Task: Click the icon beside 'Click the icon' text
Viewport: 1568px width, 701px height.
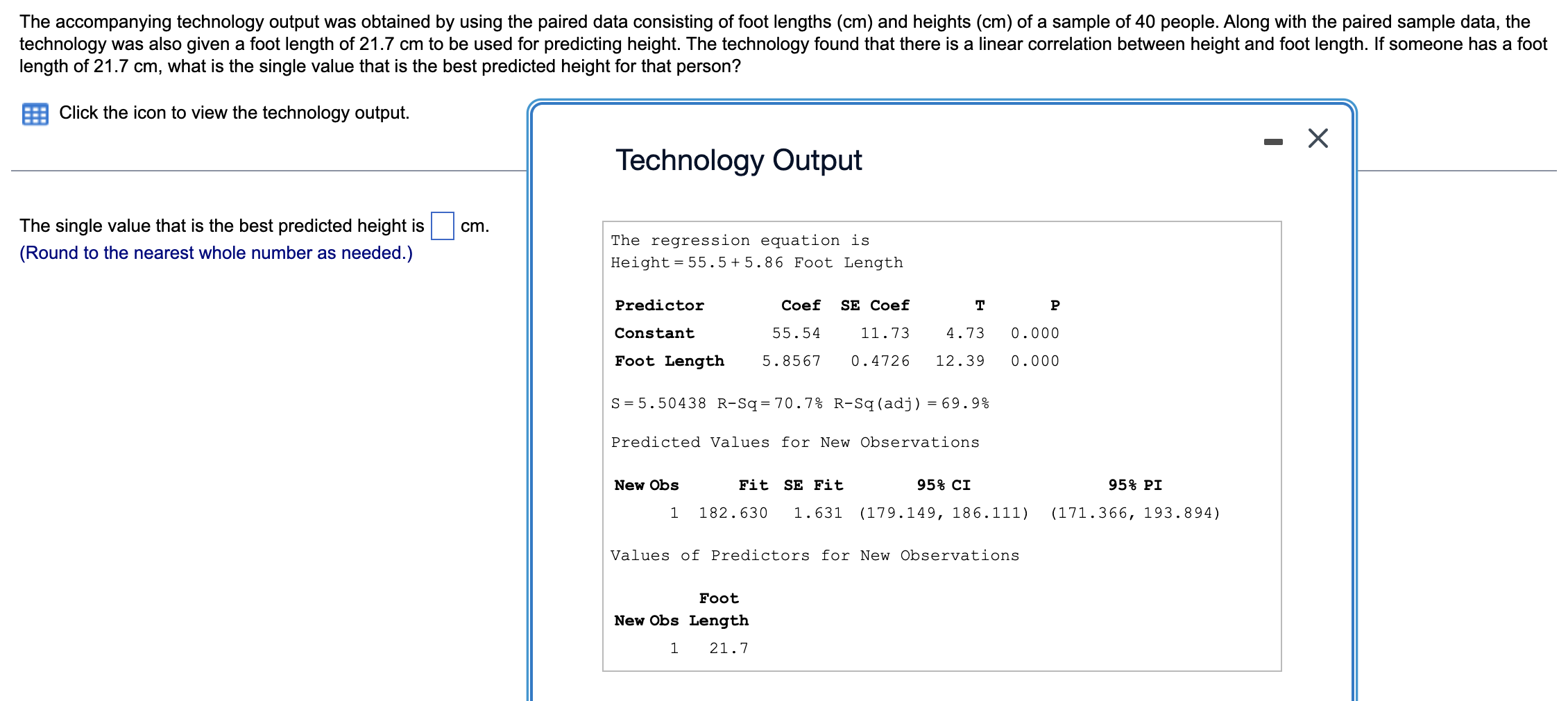Action: pos(34,112)
